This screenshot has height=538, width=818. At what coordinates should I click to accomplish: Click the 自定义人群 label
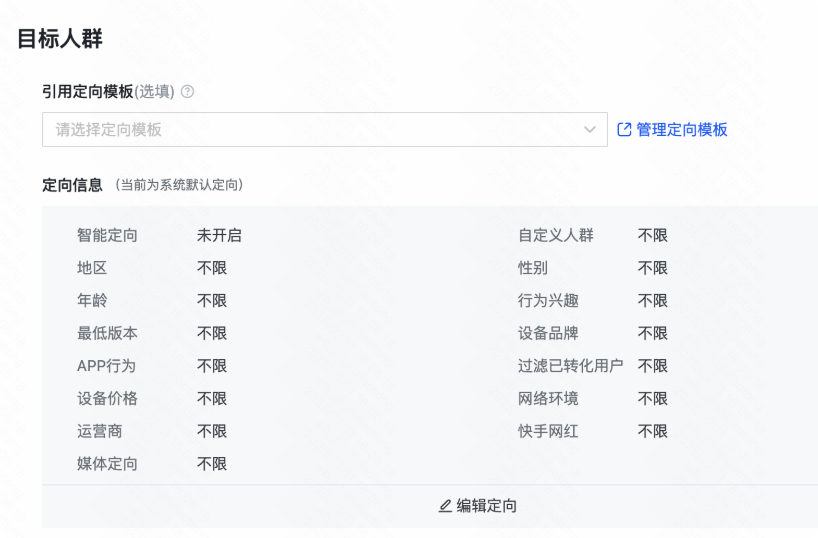[556, 235]
